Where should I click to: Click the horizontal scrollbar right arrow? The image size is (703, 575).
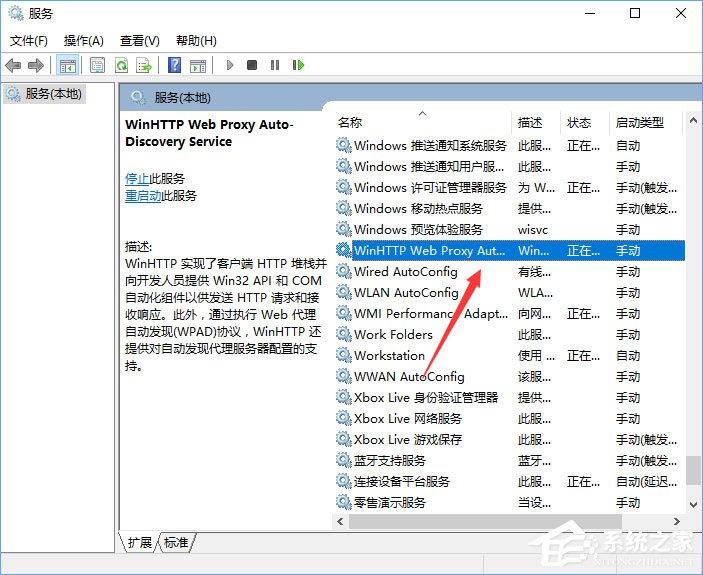(x=677, y=521)
